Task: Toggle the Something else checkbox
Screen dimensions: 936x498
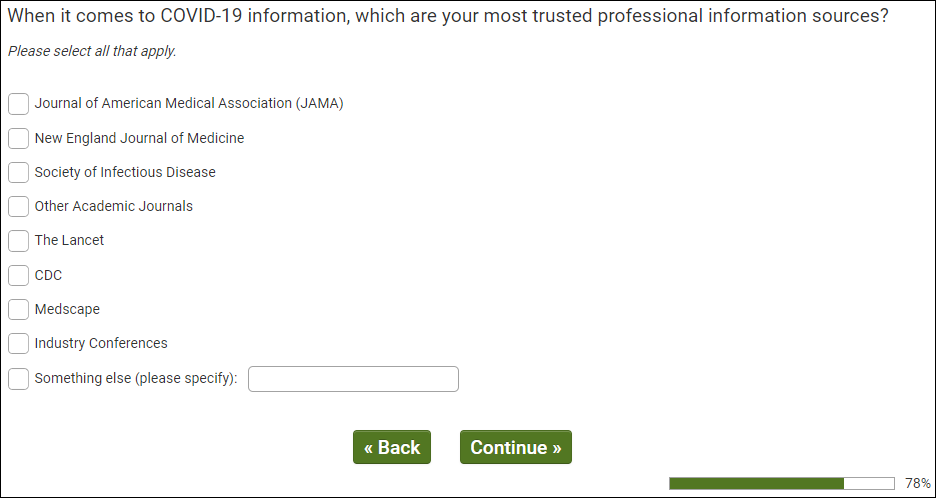Action: click(18, 379)
